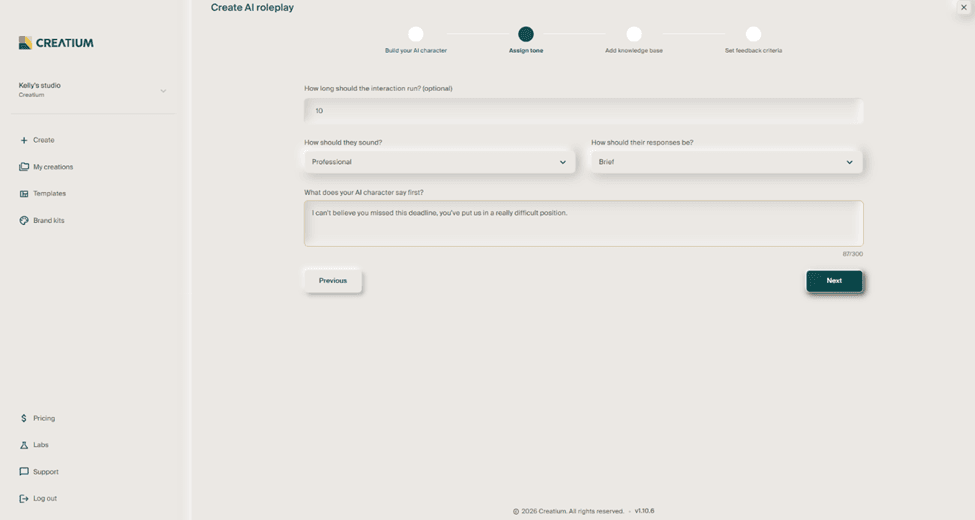This screenshot has width=975, height=520.
Task: Click the Next button
Action: [834, 281]
